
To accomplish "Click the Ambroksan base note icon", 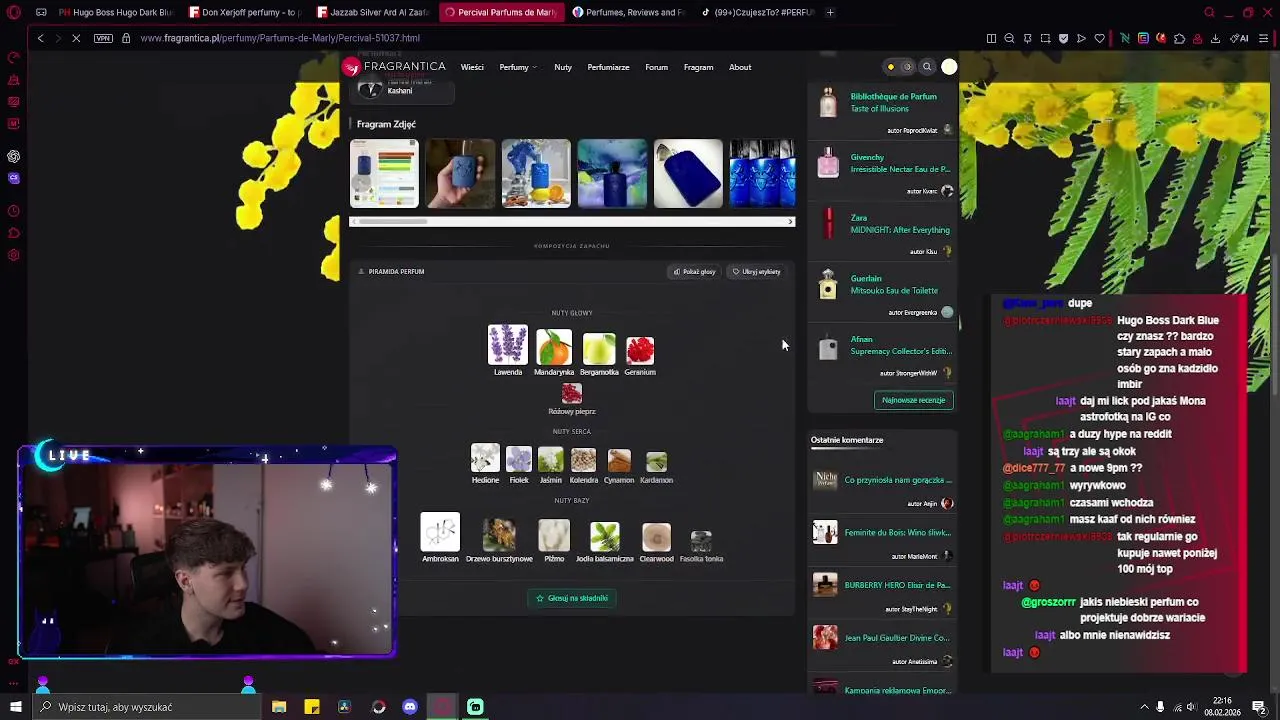I will (440, 532).
